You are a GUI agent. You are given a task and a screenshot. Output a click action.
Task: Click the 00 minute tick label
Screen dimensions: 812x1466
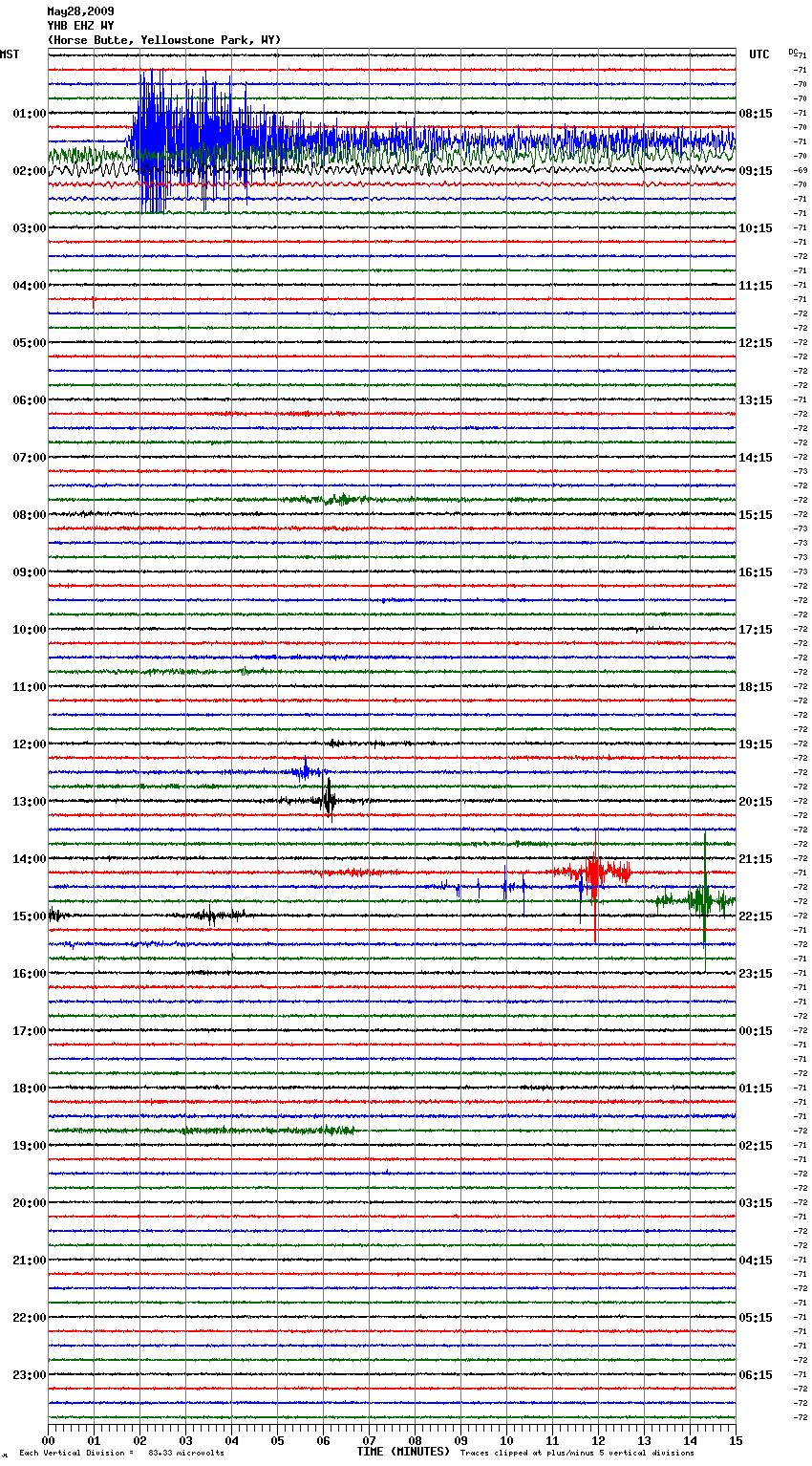coord(48,1440)
